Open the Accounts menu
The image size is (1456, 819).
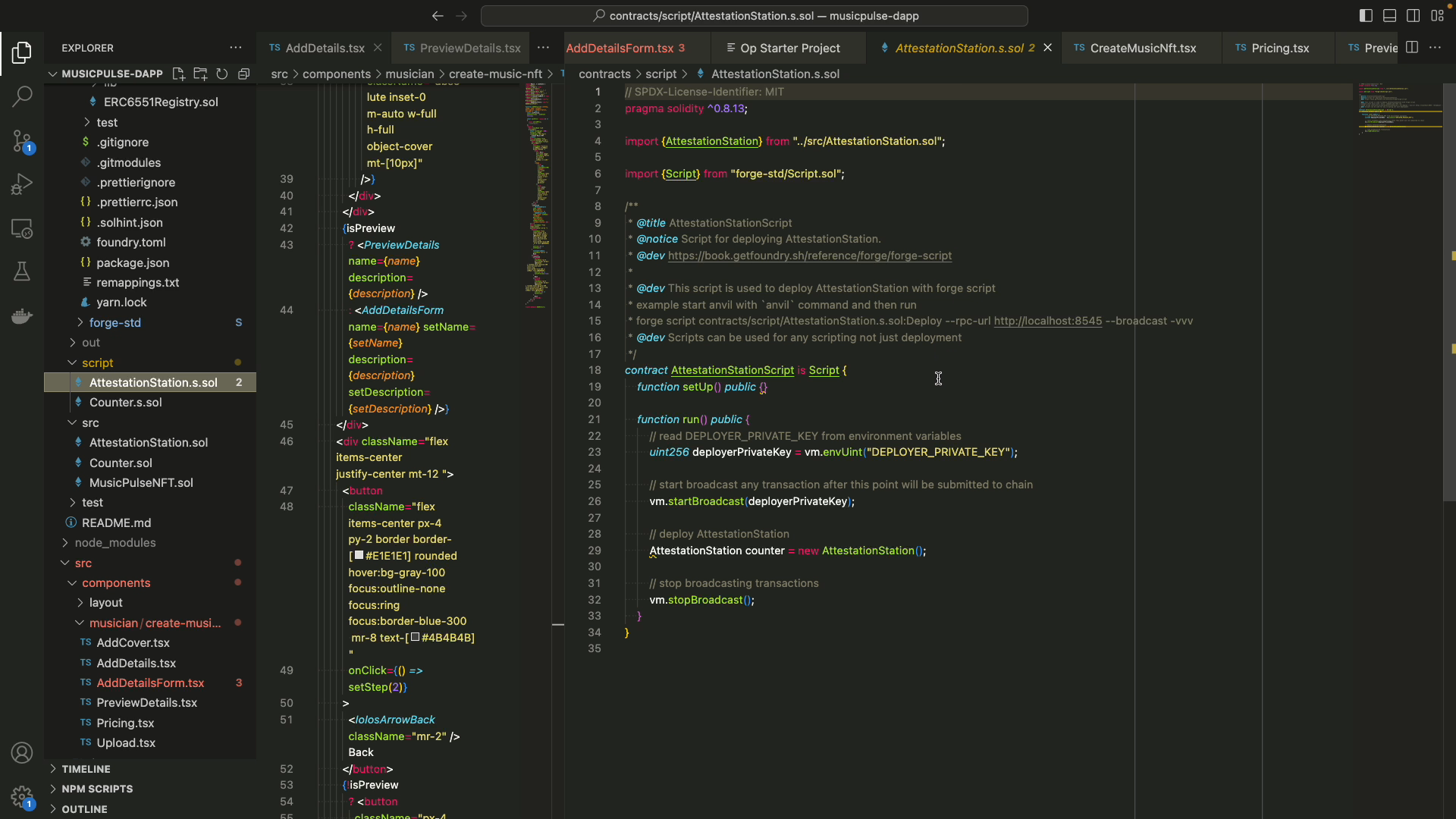pos(22,753)
